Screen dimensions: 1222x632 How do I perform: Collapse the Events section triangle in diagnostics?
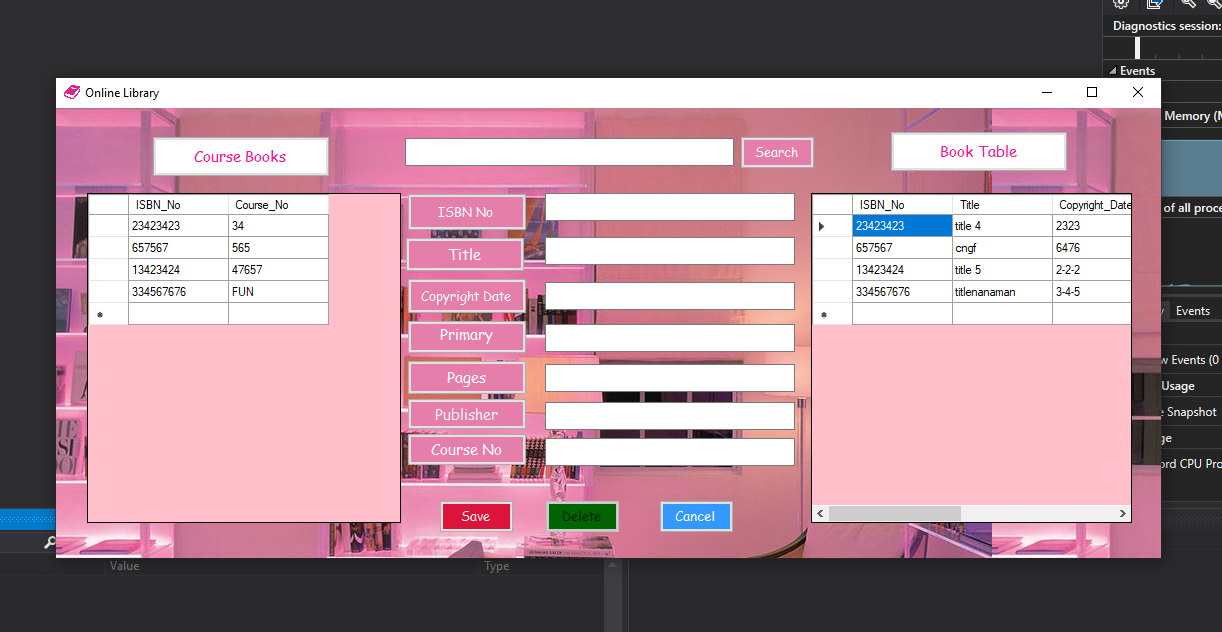pyautogui.click(x=1112, y=71)
